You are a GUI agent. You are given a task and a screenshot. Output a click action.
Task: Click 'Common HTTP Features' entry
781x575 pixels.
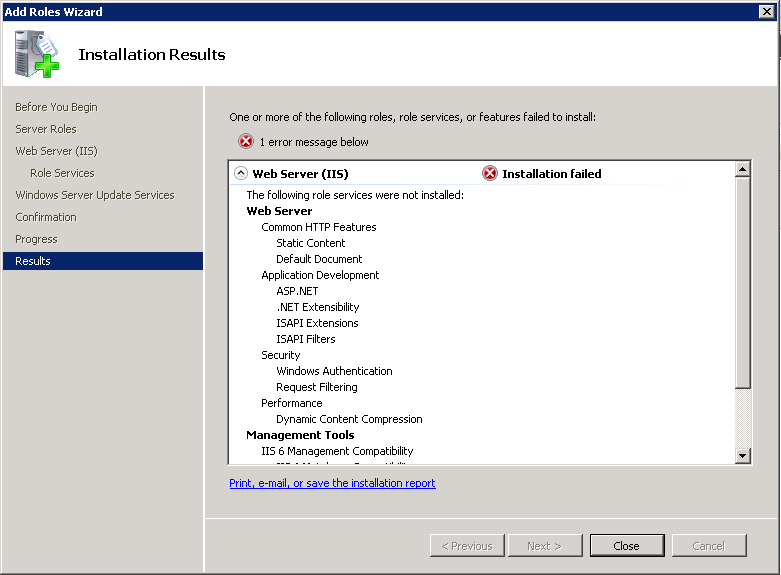(x=319, y=227)
